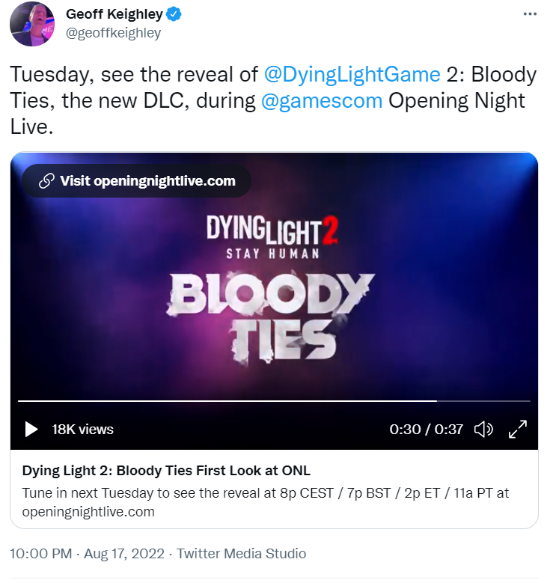Click the chain link icon in video

pyautogui.click(x=47, y=181)
